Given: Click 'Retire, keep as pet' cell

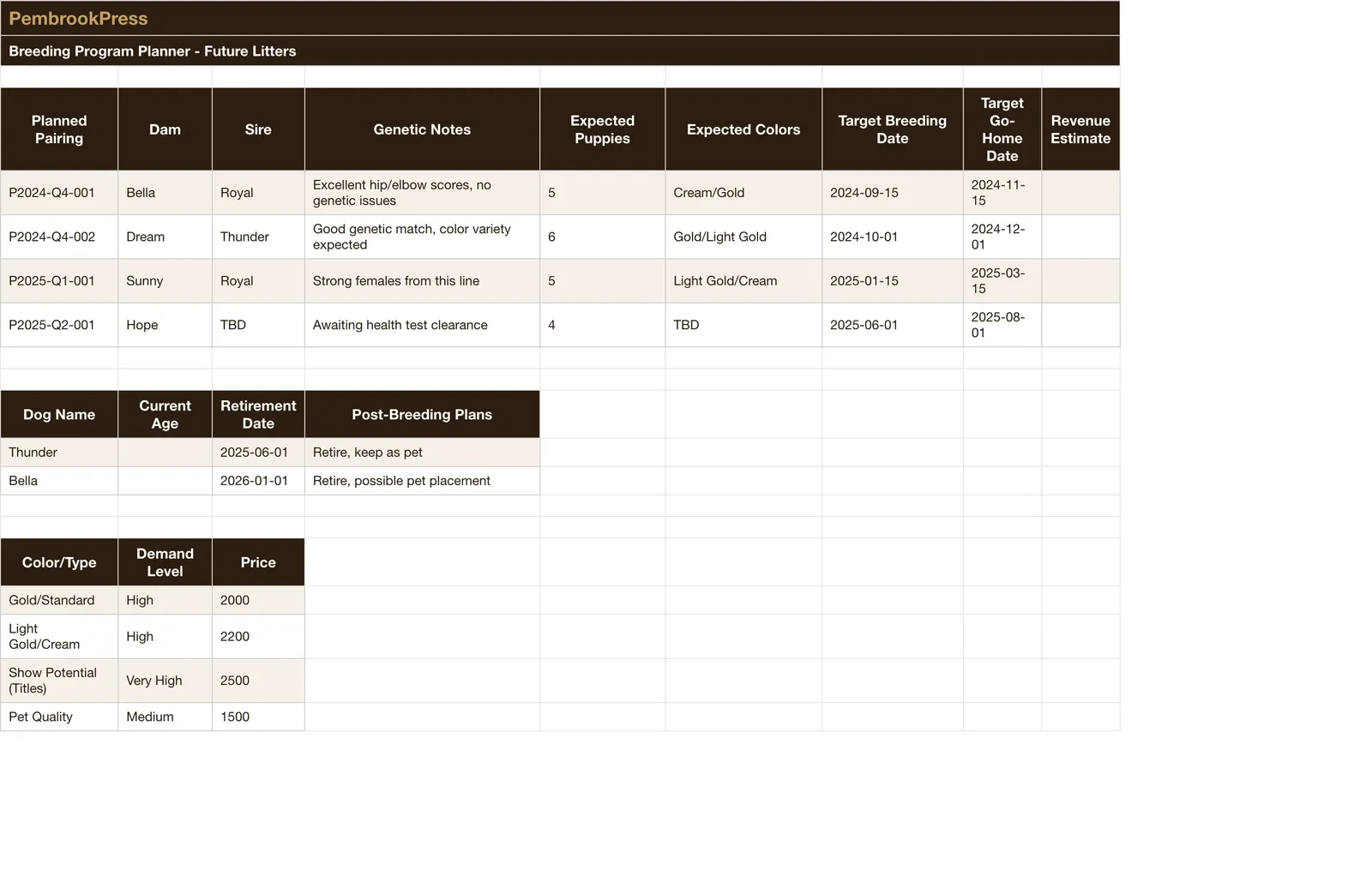Looking at the screenshot, I should pos(422,453).
